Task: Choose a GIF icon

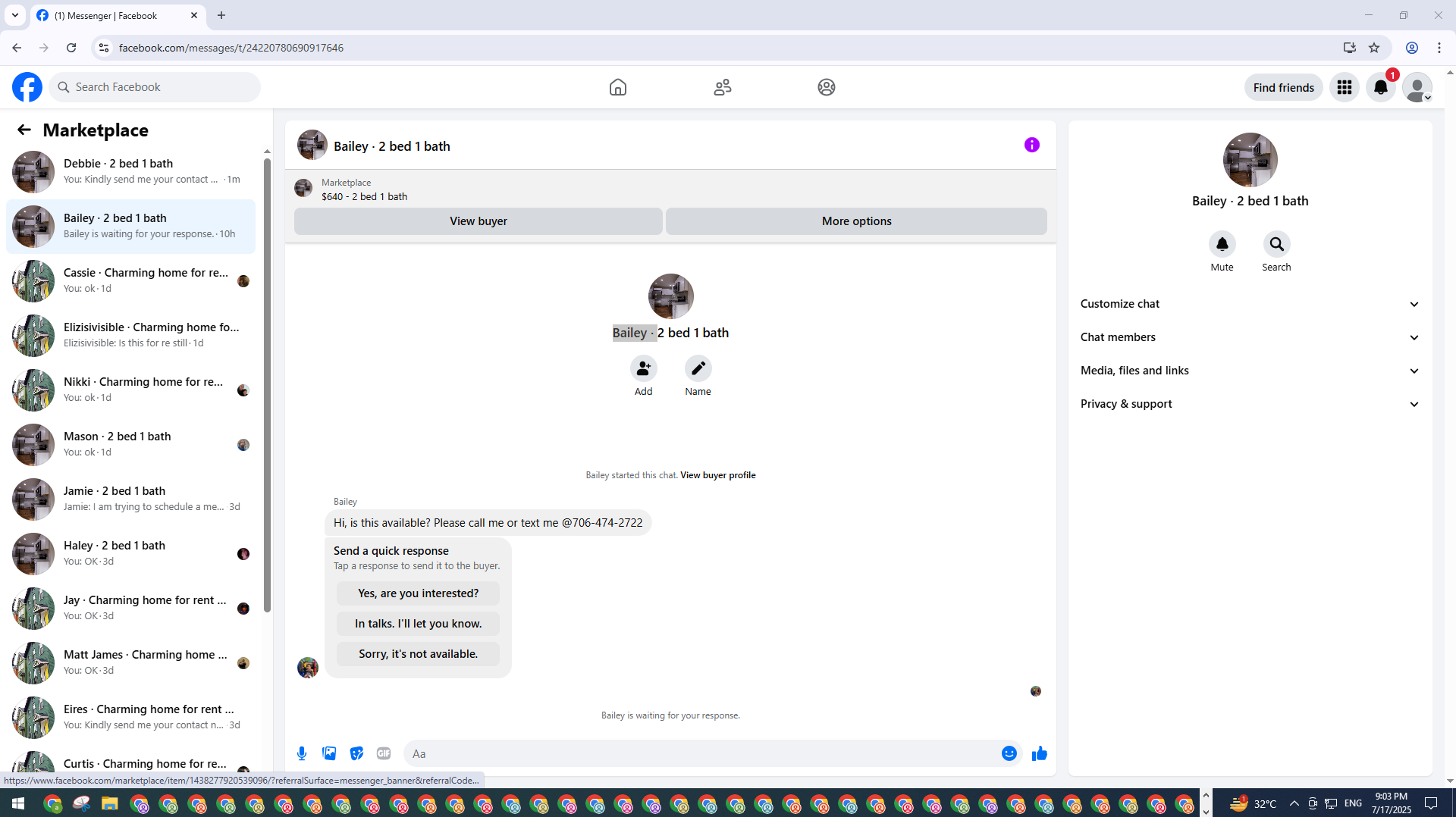Action: point(384,753)
